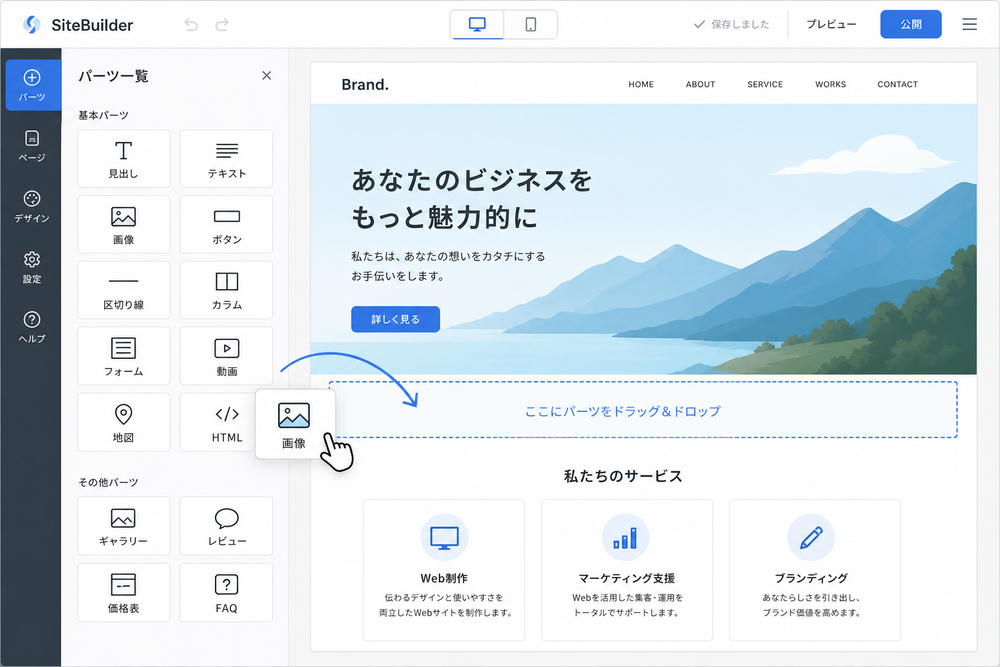Image resolution: width=1000 pixels, height=667 pixels.
Task: Click the 基本パーツ section label
Action: (103, 115)
